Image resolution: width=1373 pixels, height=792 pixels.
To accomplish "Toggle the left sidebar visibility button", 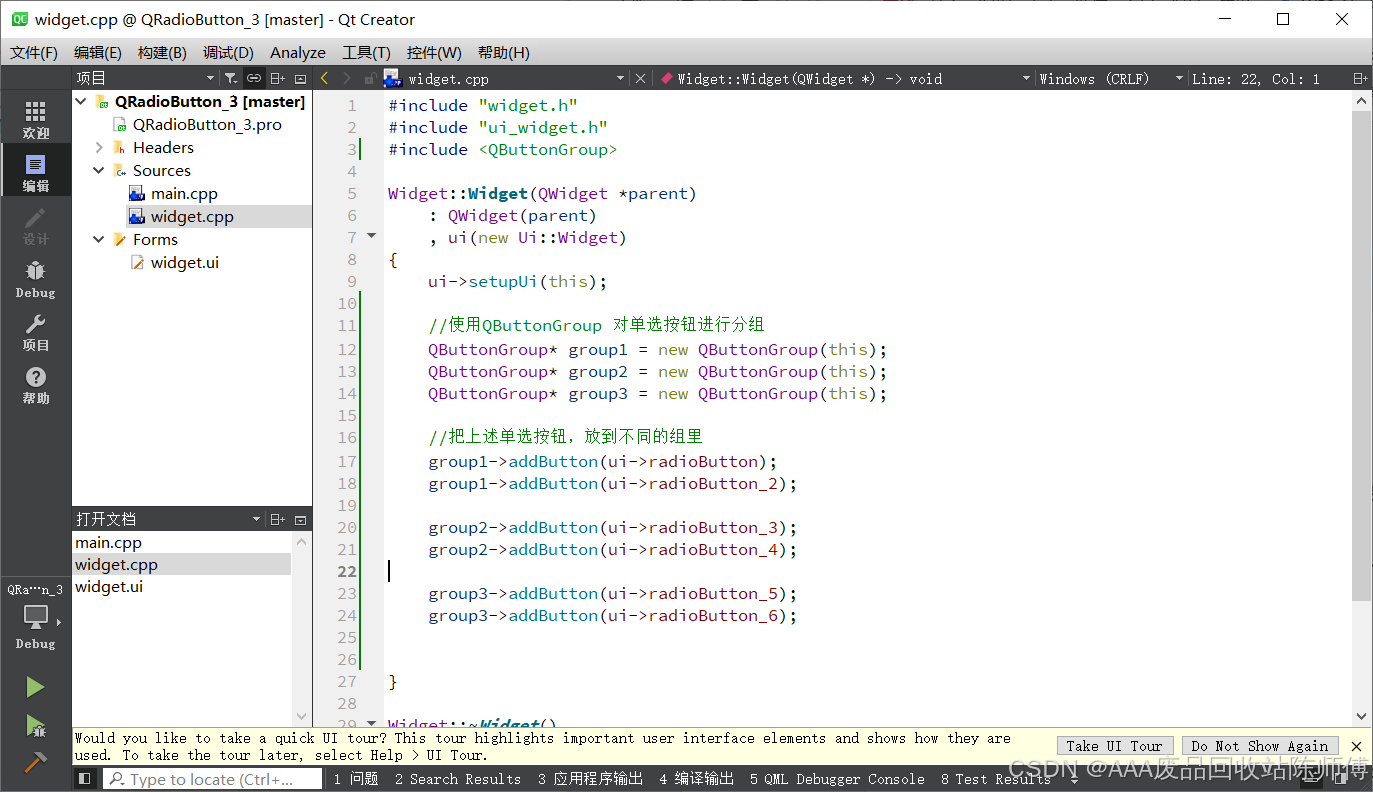I will [x=85, y=778].
